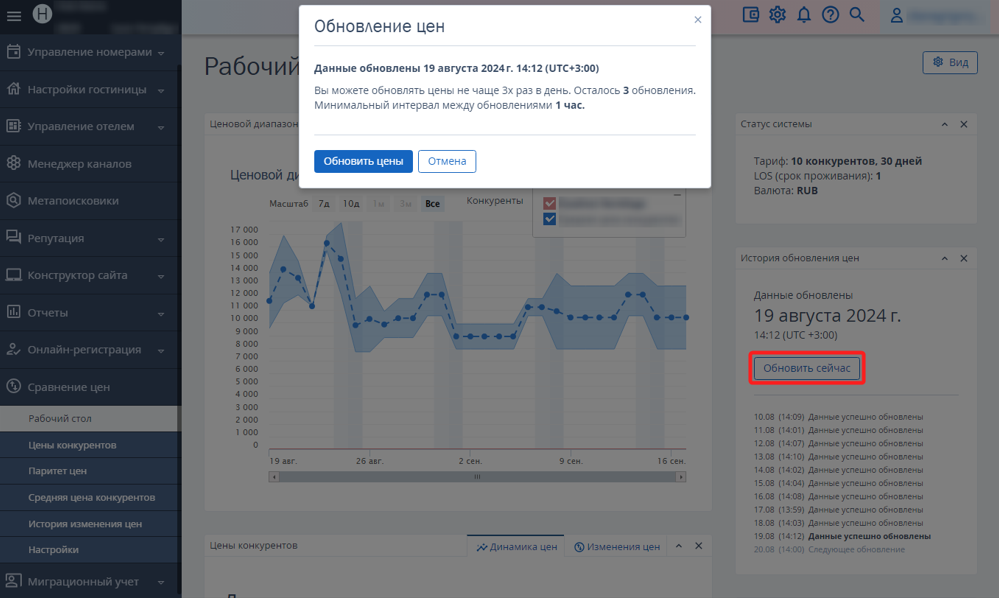
Task: Open the Цены конкурентов sidebar item
Action: pyautogui.click(x=90, y=445)
